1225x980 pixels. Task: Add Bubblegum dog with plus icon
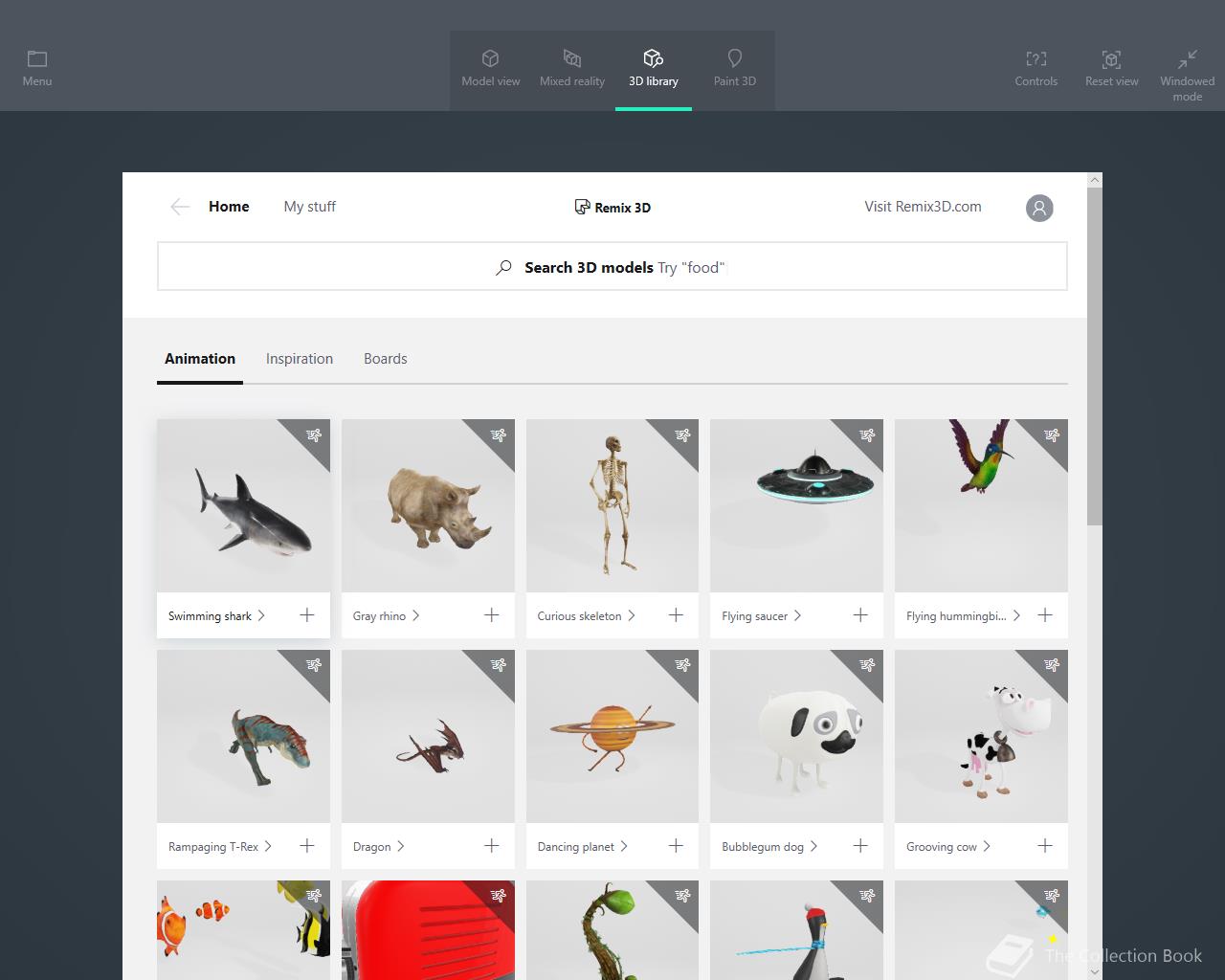[x=860, y=846]
